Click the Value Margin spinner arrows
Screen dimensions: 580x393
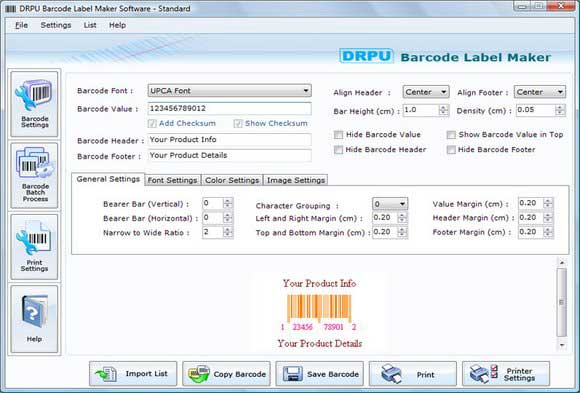(x=548, y=203)
